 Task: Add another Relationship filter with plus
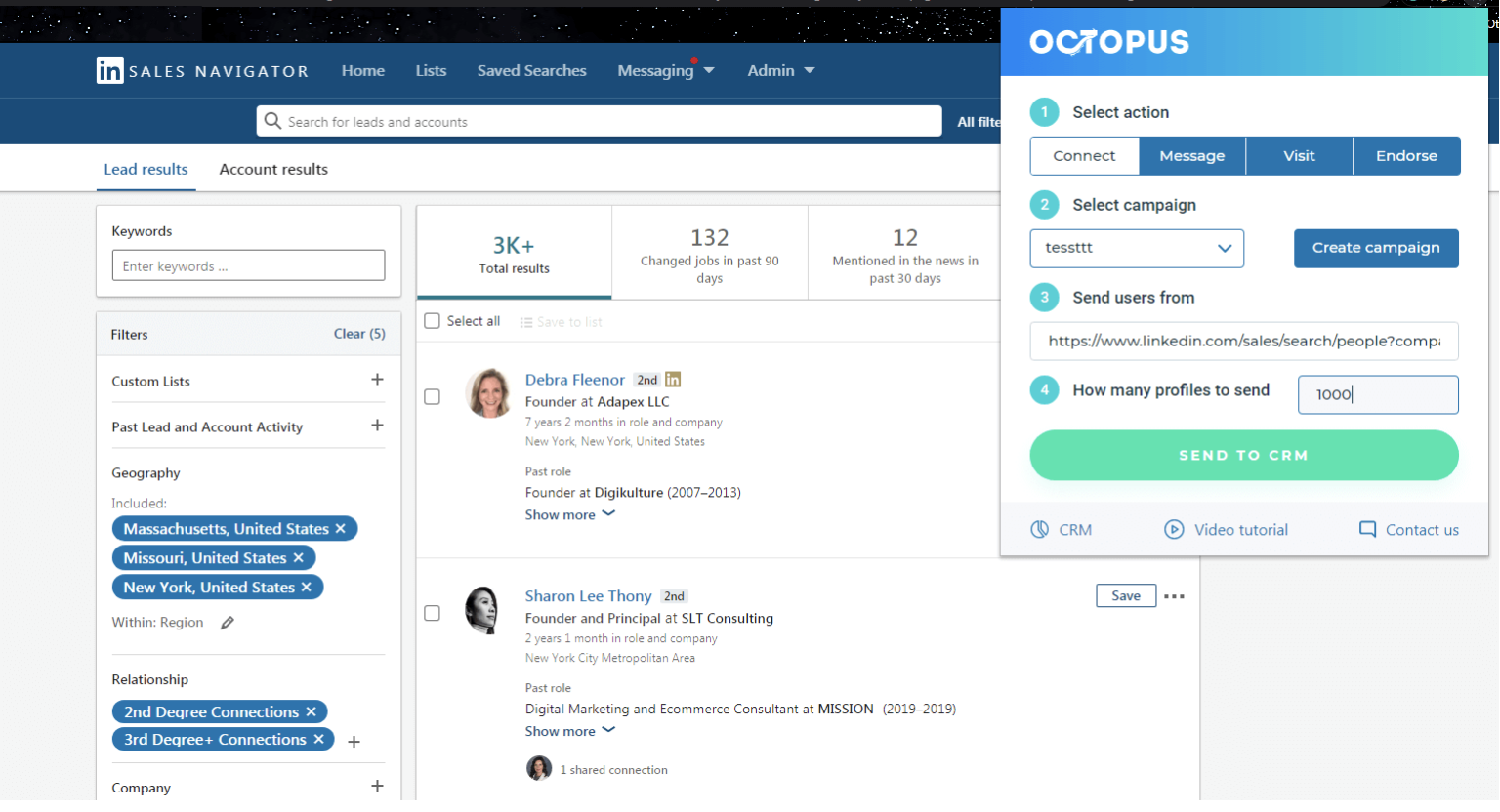click(354, 742)
